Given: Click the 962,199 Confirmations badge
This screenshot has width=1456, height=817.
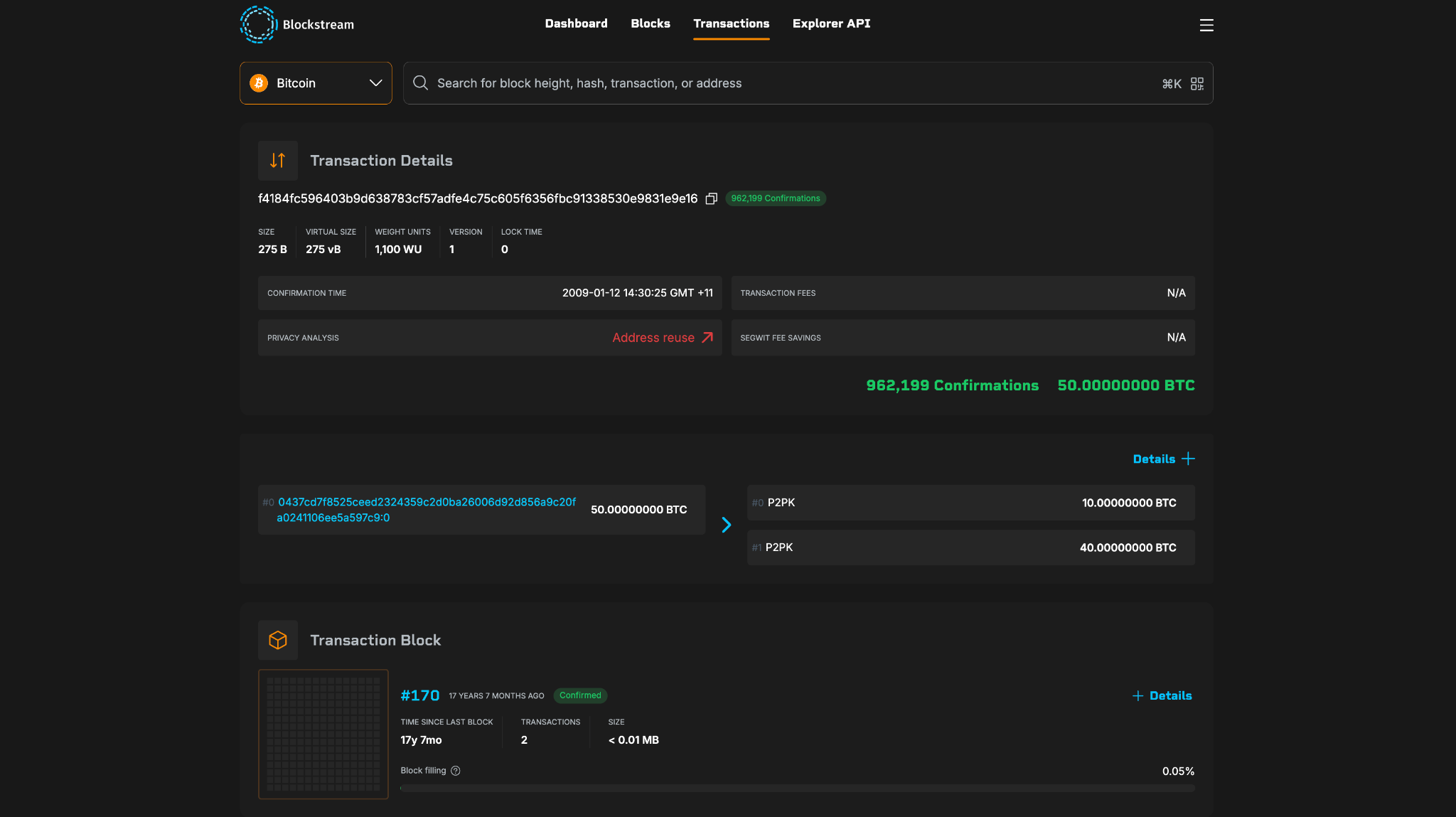Looking at the screenshot, I should click(x=776, y=198).
